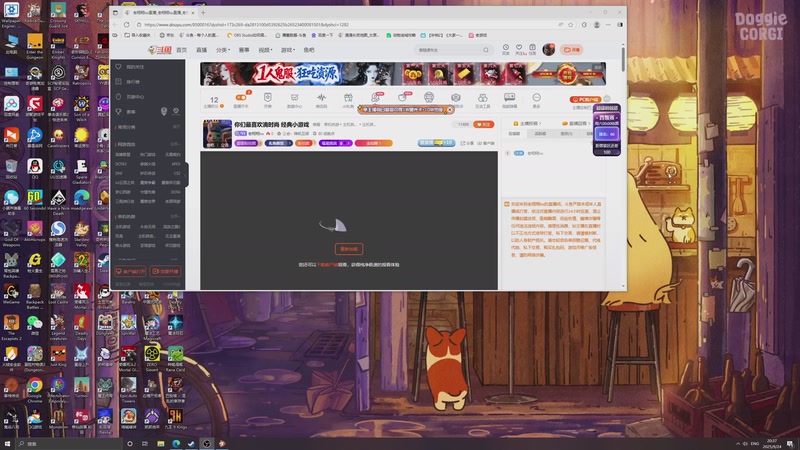Click the Task View taskbar button
The width and height of the screenshot is (800, 450).
click(145, 443)
